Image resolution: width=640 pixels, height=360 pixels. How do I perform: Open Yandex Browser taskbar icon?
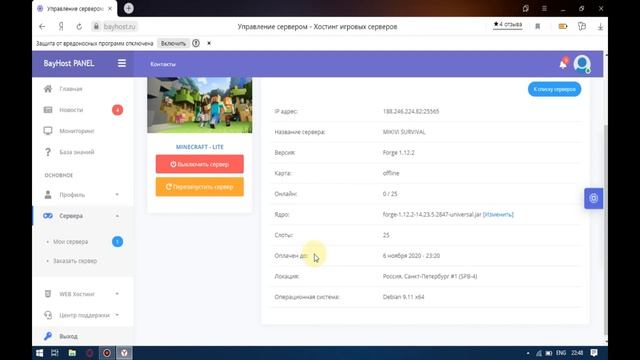[x=124, y=353]
